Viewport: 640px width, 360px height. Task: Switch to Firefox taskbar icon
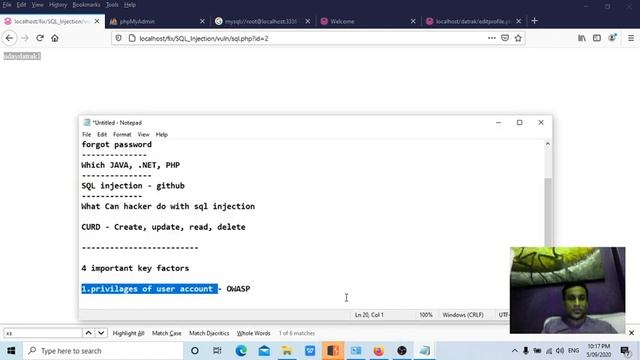tap(379, 351)
